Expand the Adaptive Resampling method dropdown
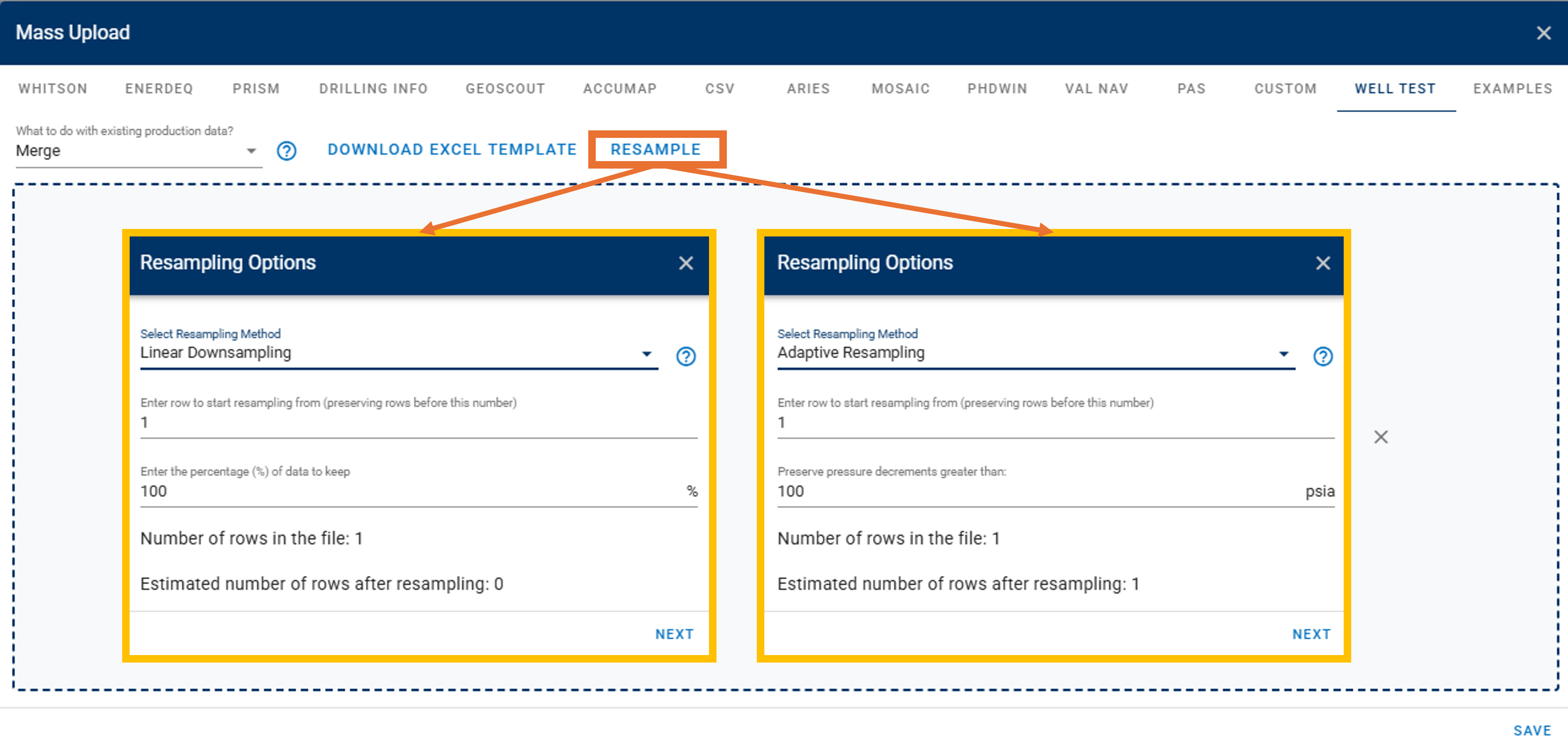 point(1035,353)
